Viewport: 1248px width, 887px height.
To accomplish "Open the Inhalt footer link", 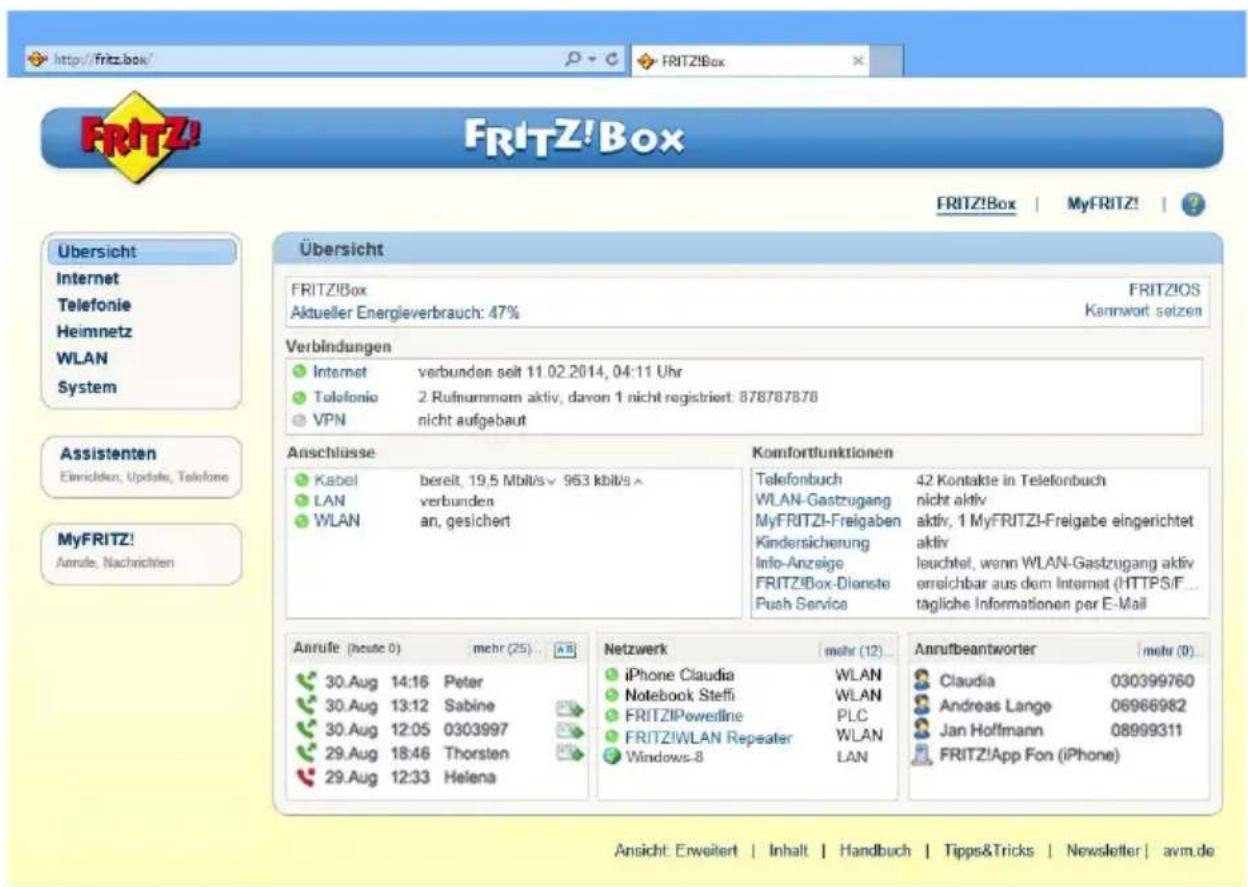I will click(788, 850).
